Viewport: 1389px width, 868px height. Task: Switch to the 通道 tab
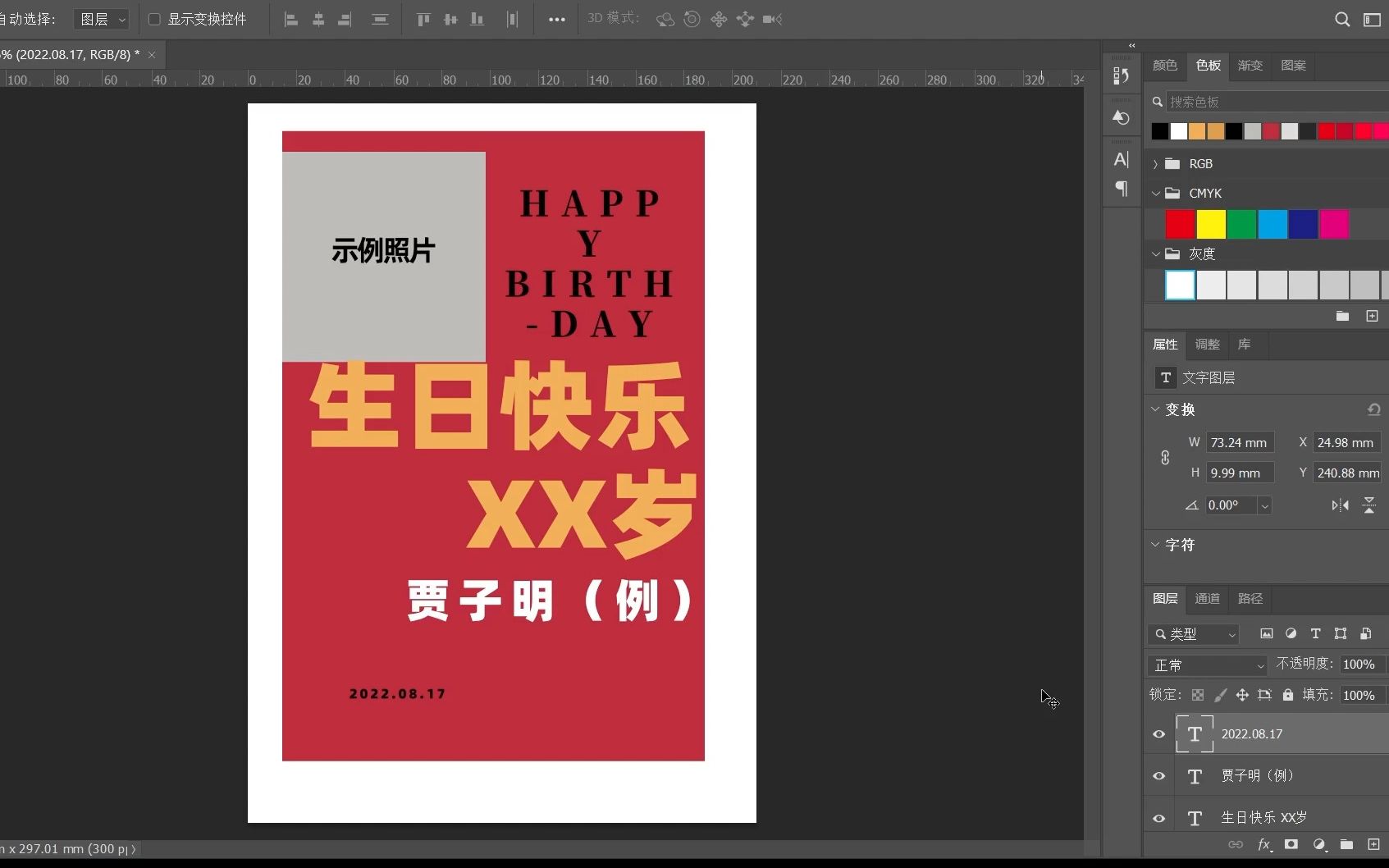1208,599
